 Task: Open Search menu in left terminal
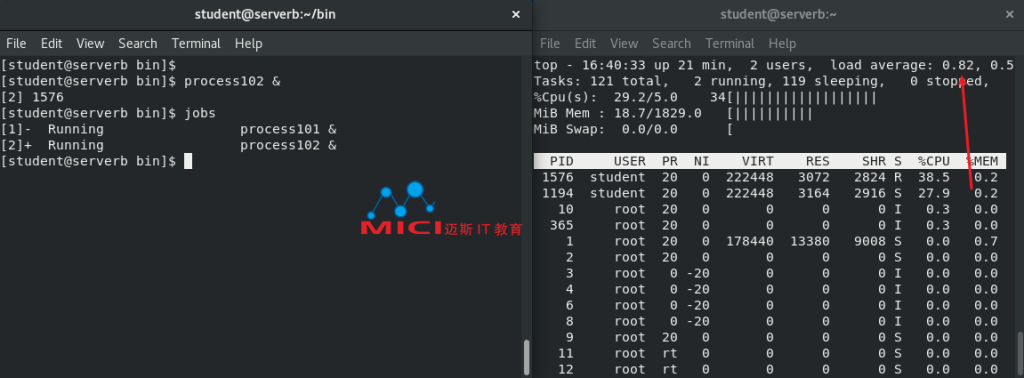pos(138,44)
